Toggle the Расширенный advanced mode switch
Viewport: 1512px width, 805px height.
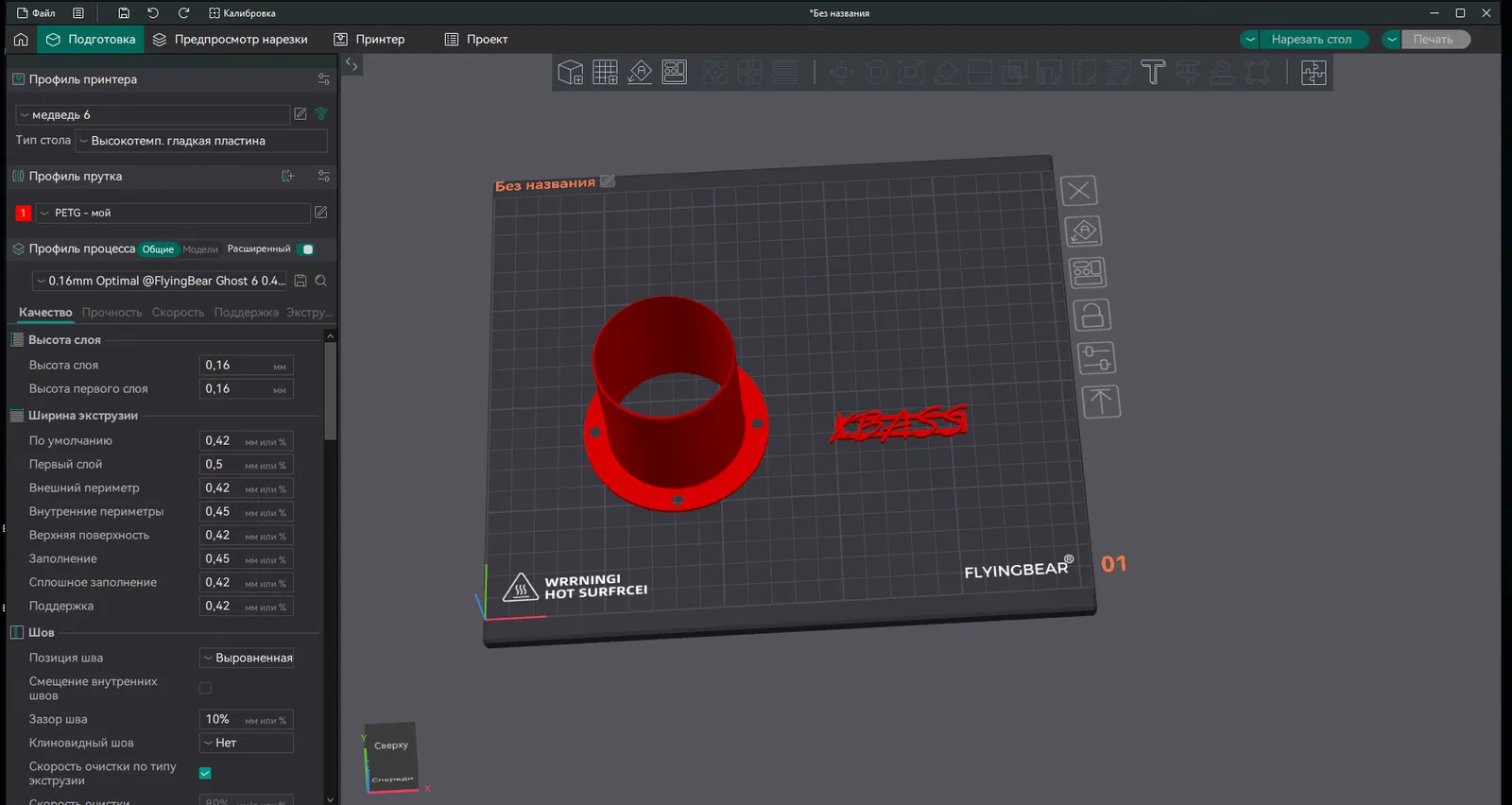(306, 249)
